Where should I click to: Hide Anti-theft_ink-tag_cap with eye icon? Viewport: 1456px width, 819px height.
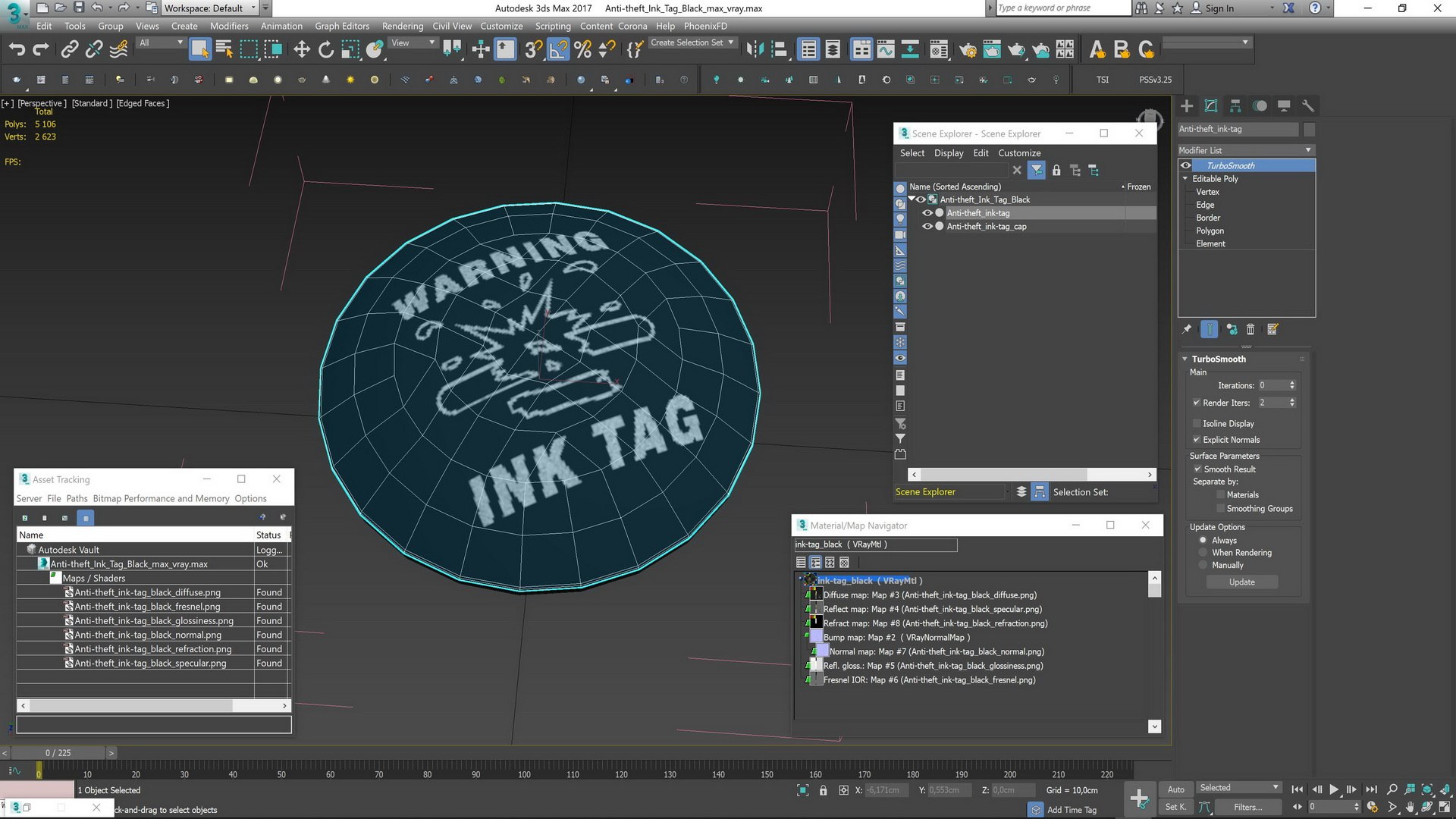coord(927,226)
